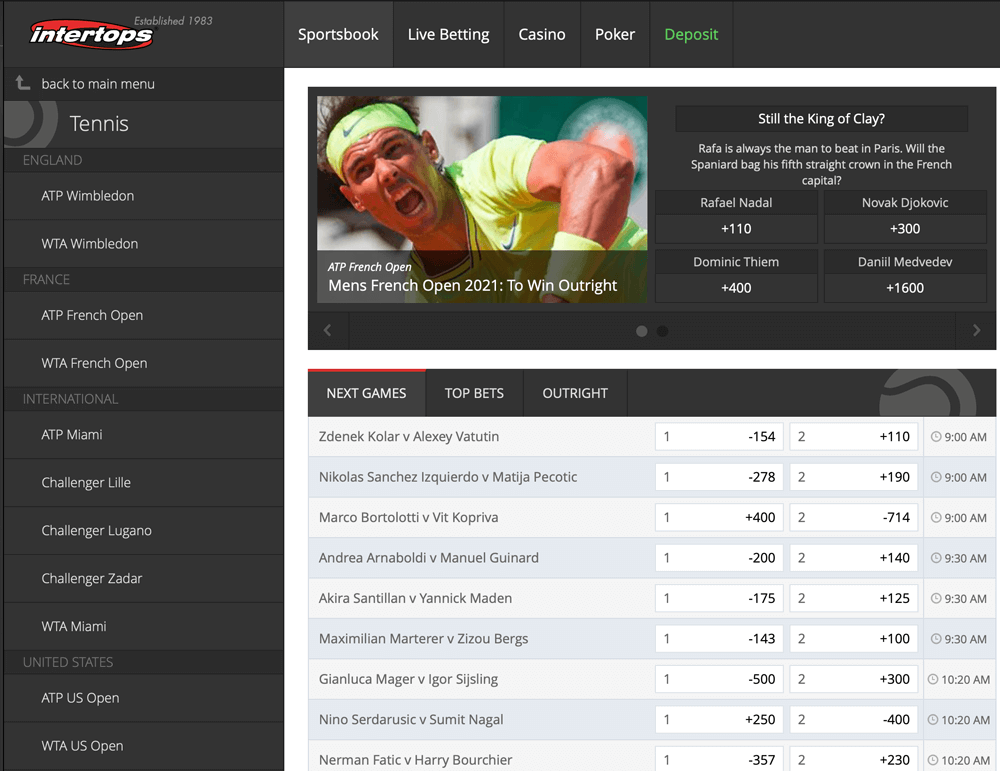Open Maximilian Marterer v Zizou Bergs match

423,638
